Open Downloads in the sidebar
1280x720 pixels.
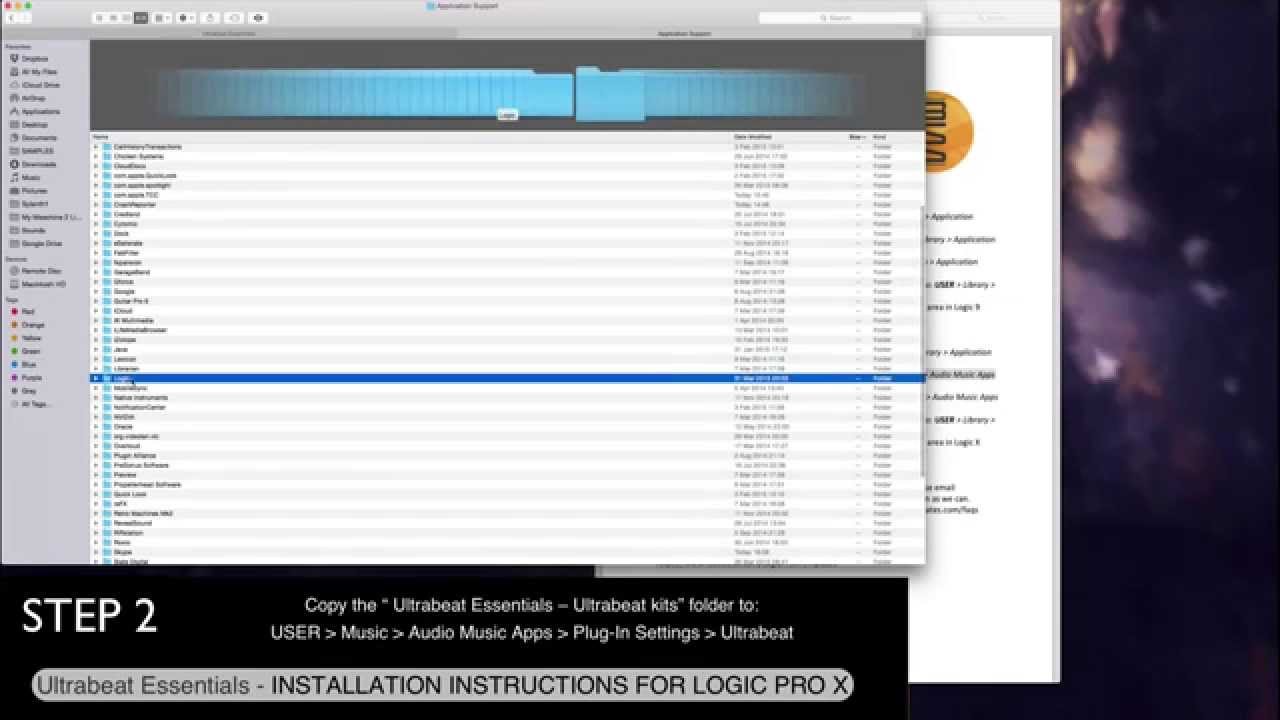(38, 164)
